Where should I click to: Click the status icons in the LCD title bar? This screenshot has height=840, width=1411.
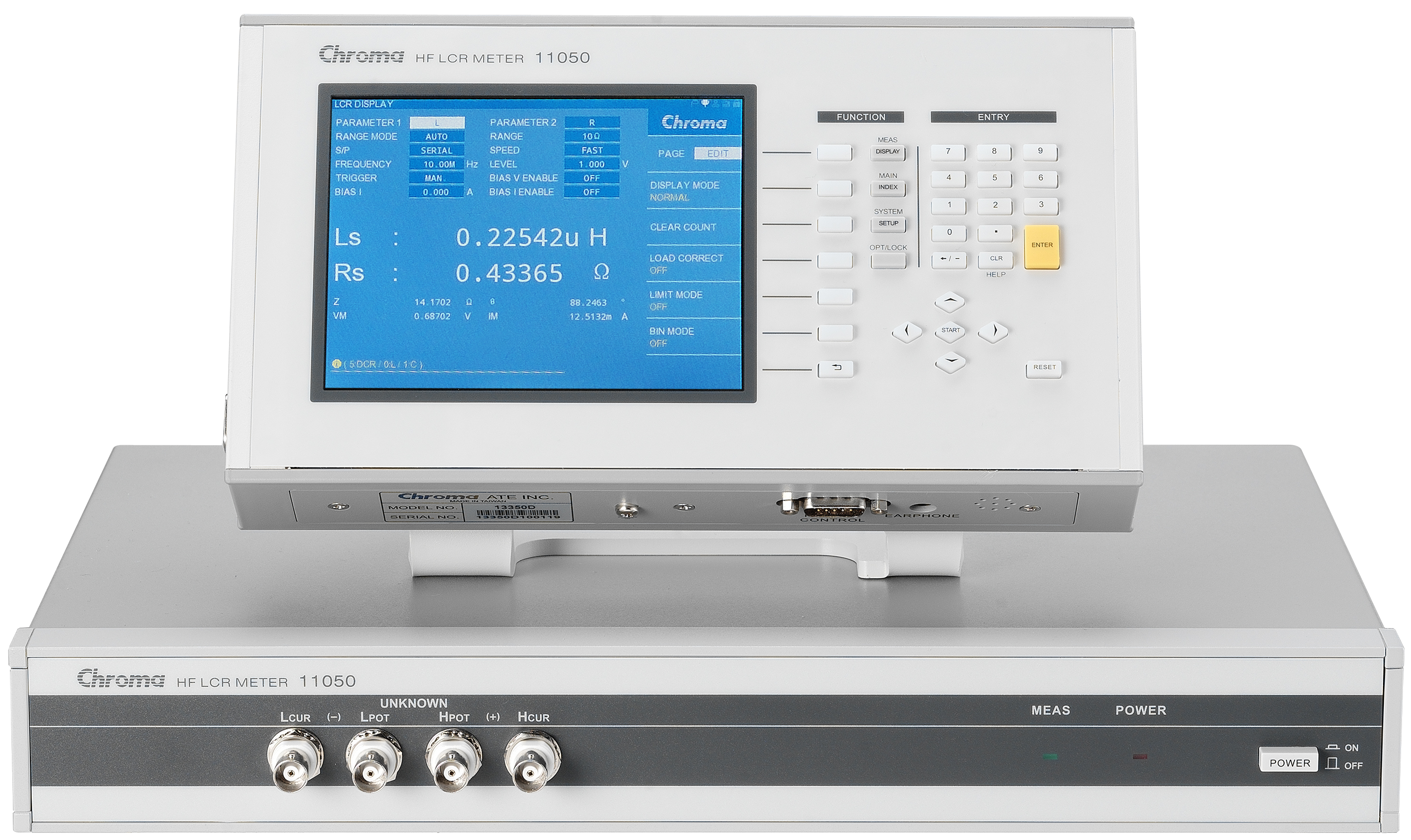coord(716,104)
